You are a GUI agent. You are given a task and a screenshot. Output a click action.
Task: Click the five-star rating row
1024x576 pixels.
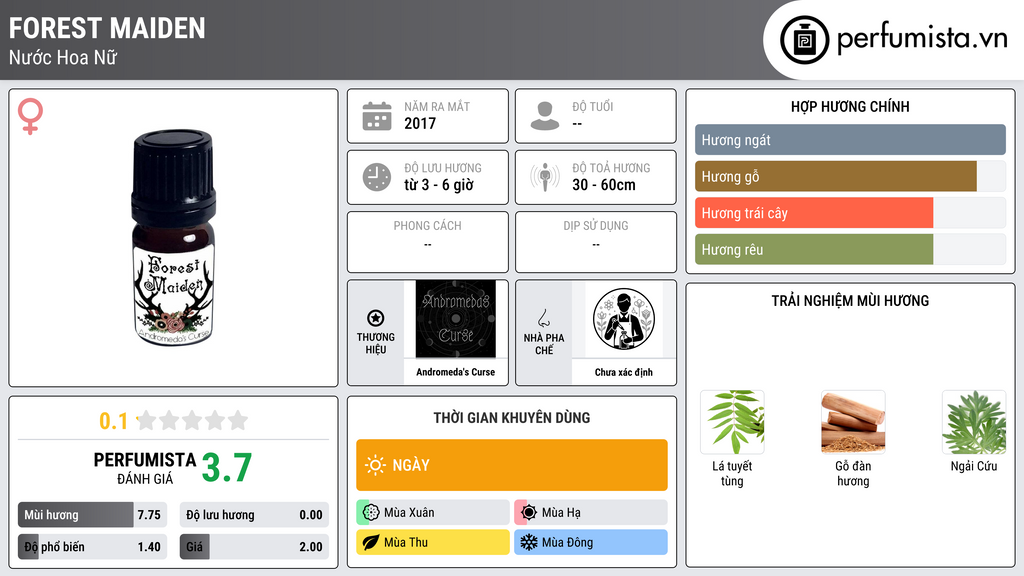tap(193, 420)
